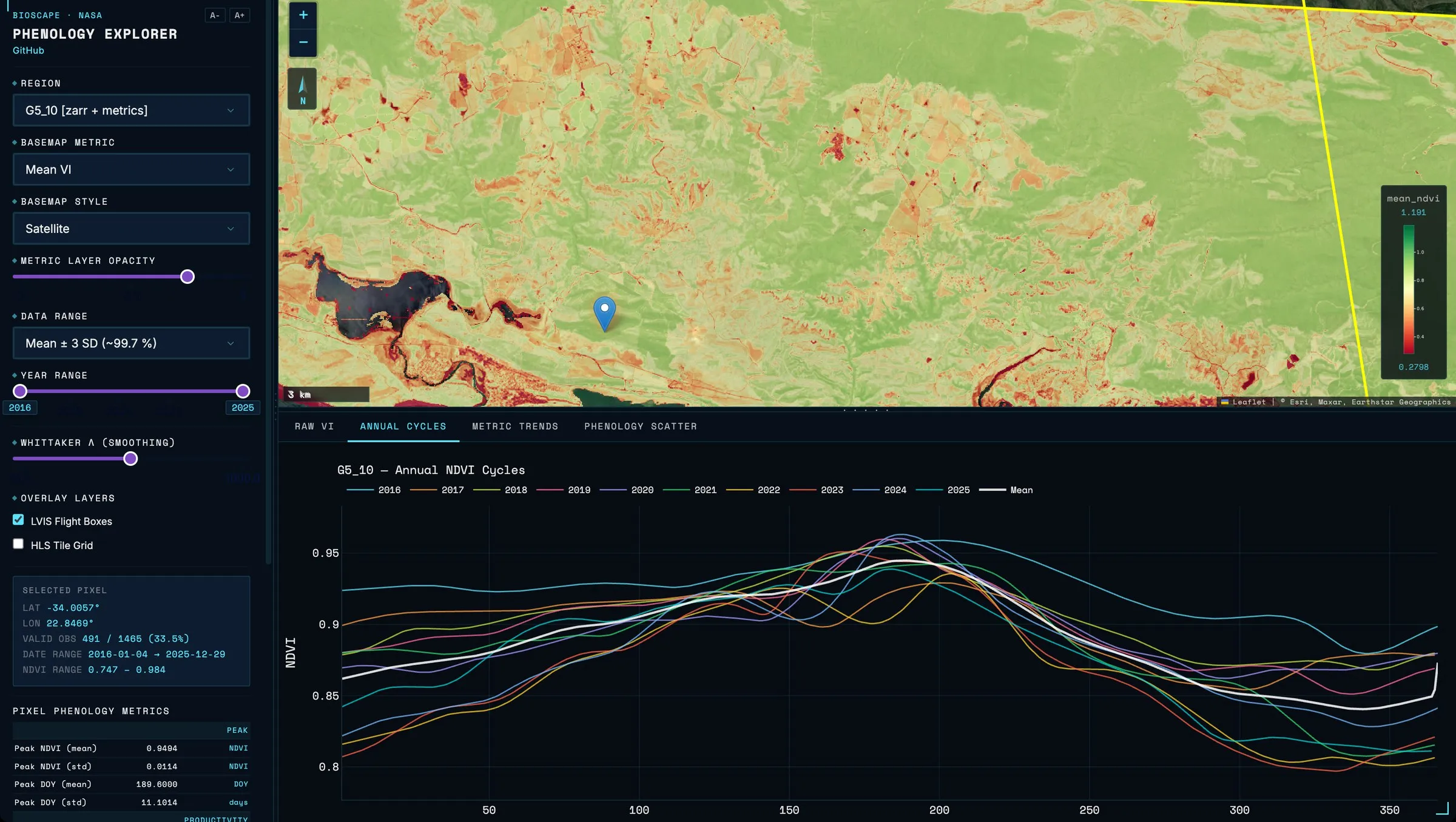The height and width of the screenshot is (822, 1456).
Task: Toggle 2021 series in chart legend
Action: (690, 490)
